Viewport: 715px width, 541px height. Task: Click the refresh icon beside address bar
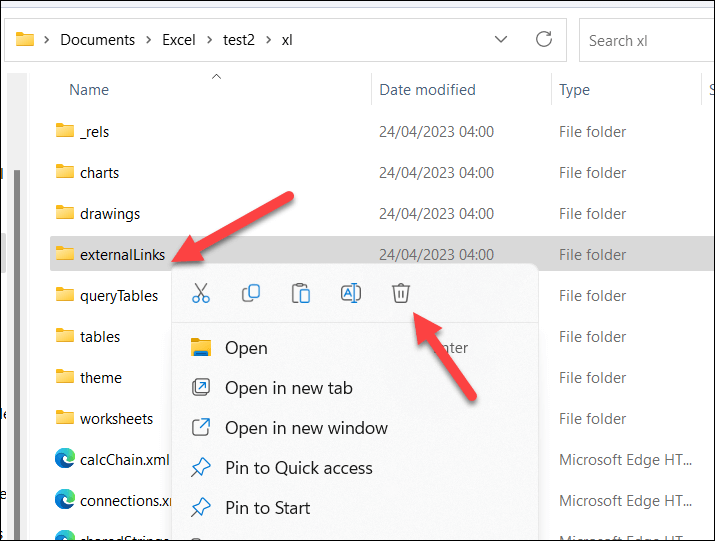[544, 40]
